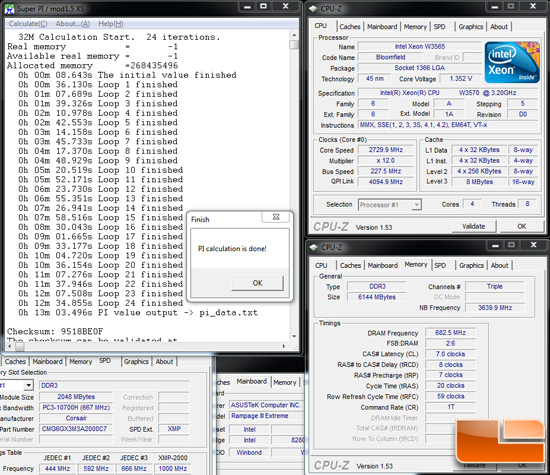Click the CPU-Z icon in top window title bar
Viewport: 550px width, 475px height.
click(x=314, y=9)
